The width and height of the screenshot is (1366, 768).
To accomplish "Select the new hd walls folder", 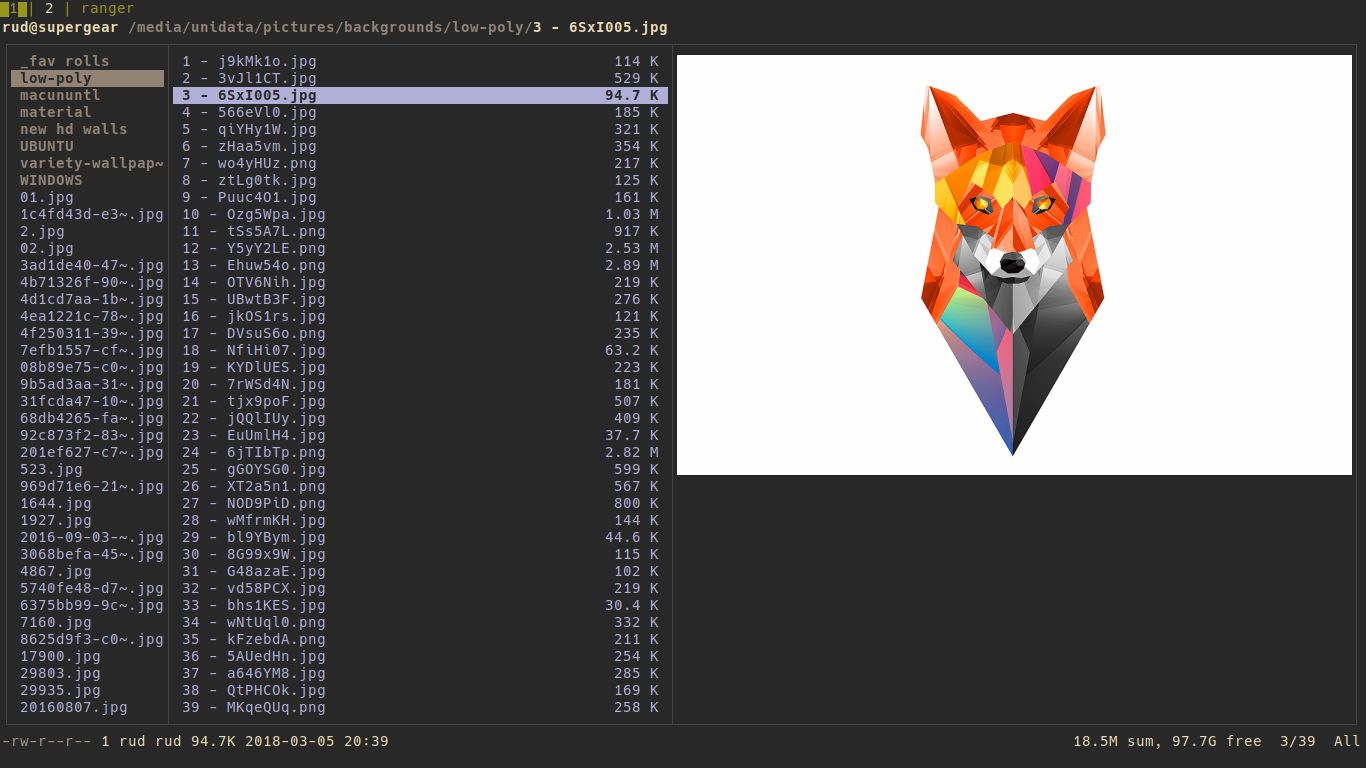I will point(72,129).
